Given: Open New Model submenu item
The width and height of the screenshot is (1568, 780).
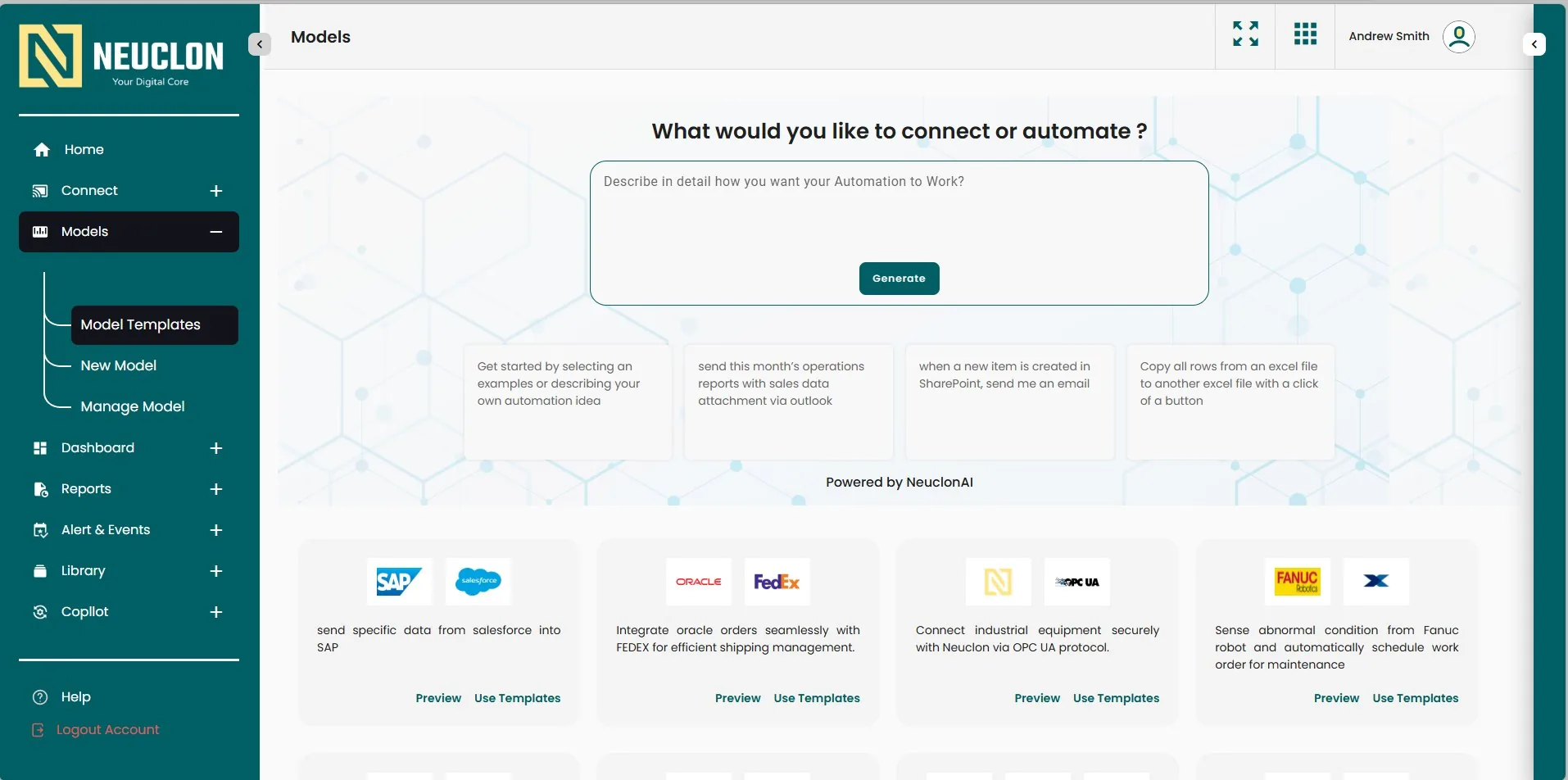Looking at the screenshot, I should tap(118, 365).
